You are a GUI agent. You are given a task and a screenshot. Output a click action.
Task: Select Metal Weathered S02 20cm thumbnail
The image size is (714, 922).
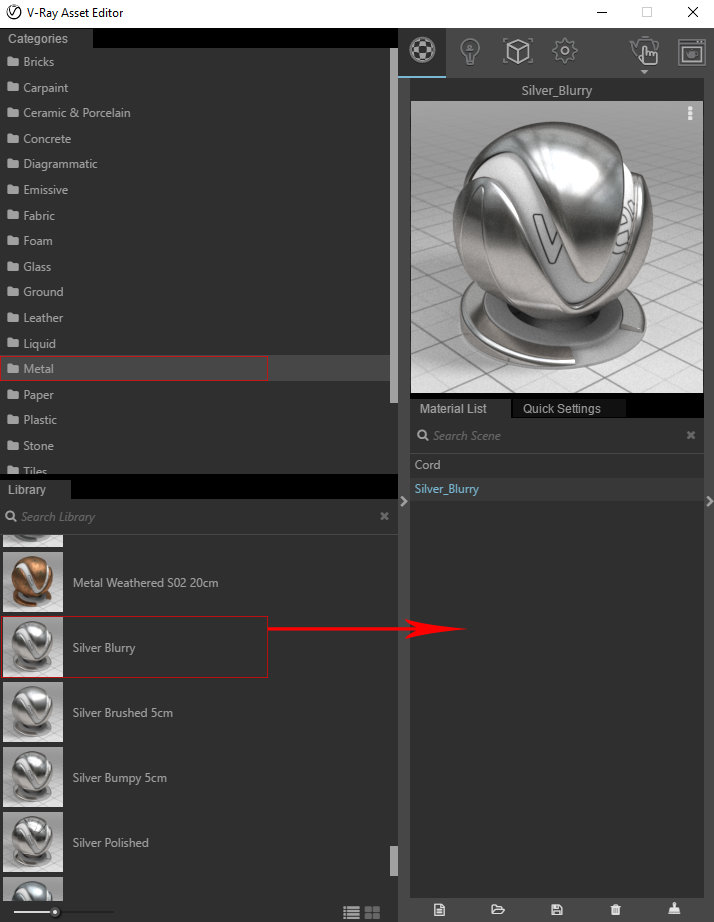click(33, 582)
